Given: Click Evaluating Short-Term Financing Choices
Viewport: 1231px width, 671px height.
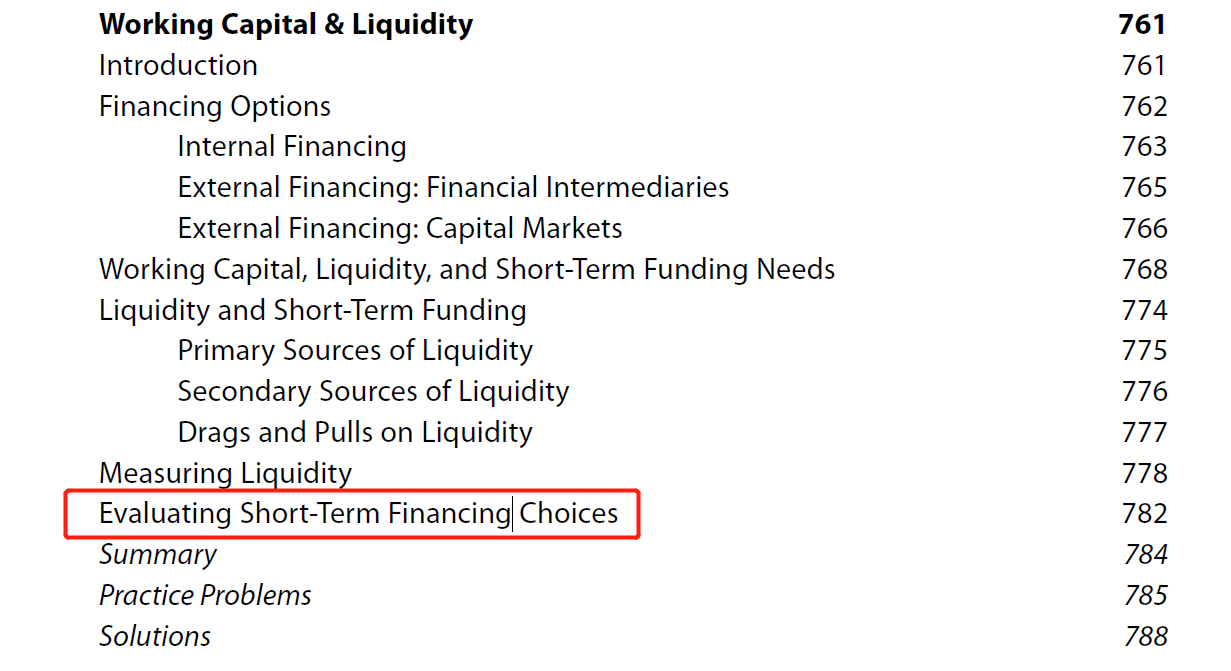Looking at the screenshot, I should tap(358, 514).
